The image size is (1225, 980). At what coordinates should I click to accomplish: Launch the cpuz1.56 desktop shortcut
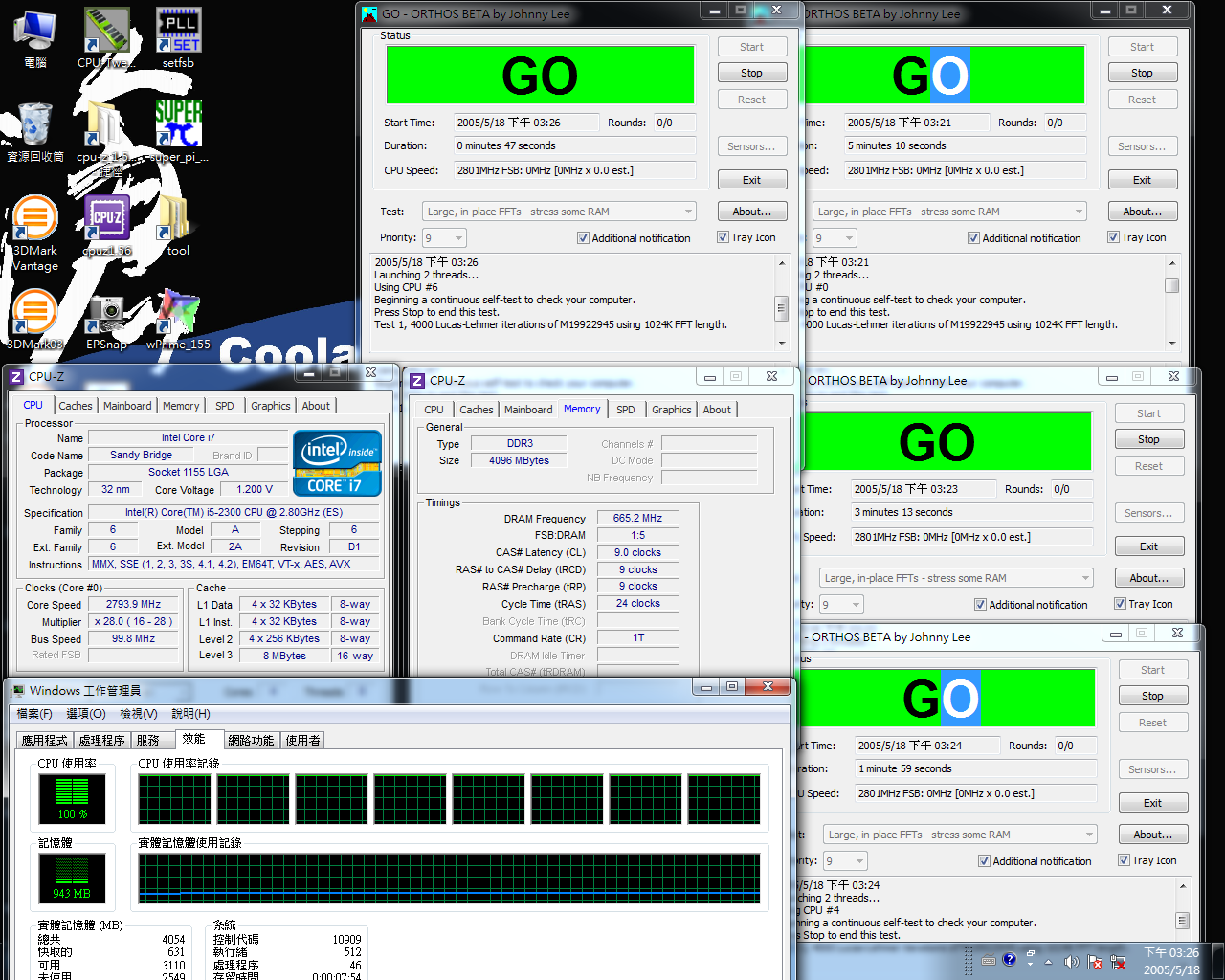point(107,226)
